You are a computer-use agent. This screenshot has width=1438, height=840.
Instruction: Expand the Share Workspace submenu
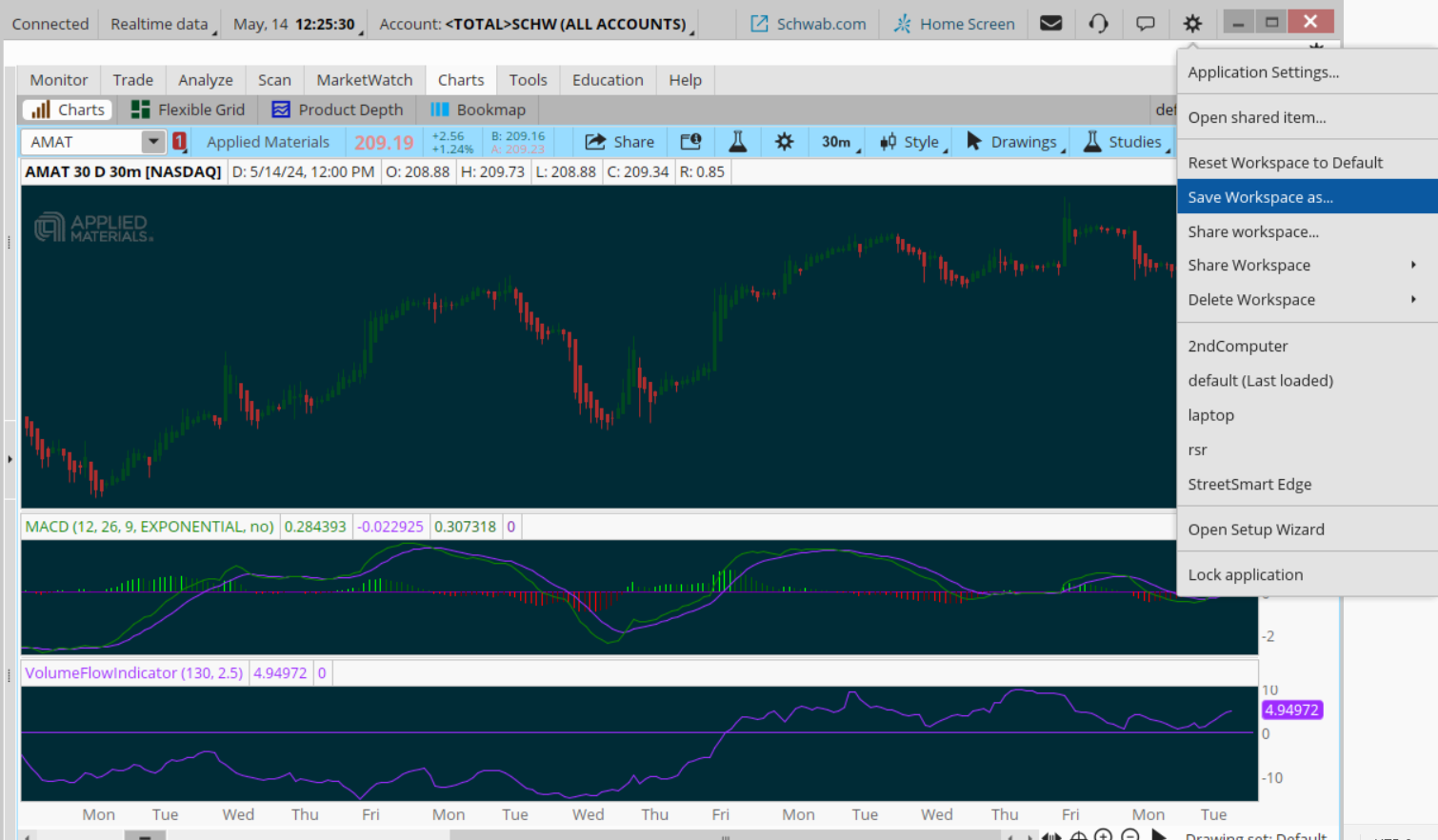click(x=1308, y=265)
